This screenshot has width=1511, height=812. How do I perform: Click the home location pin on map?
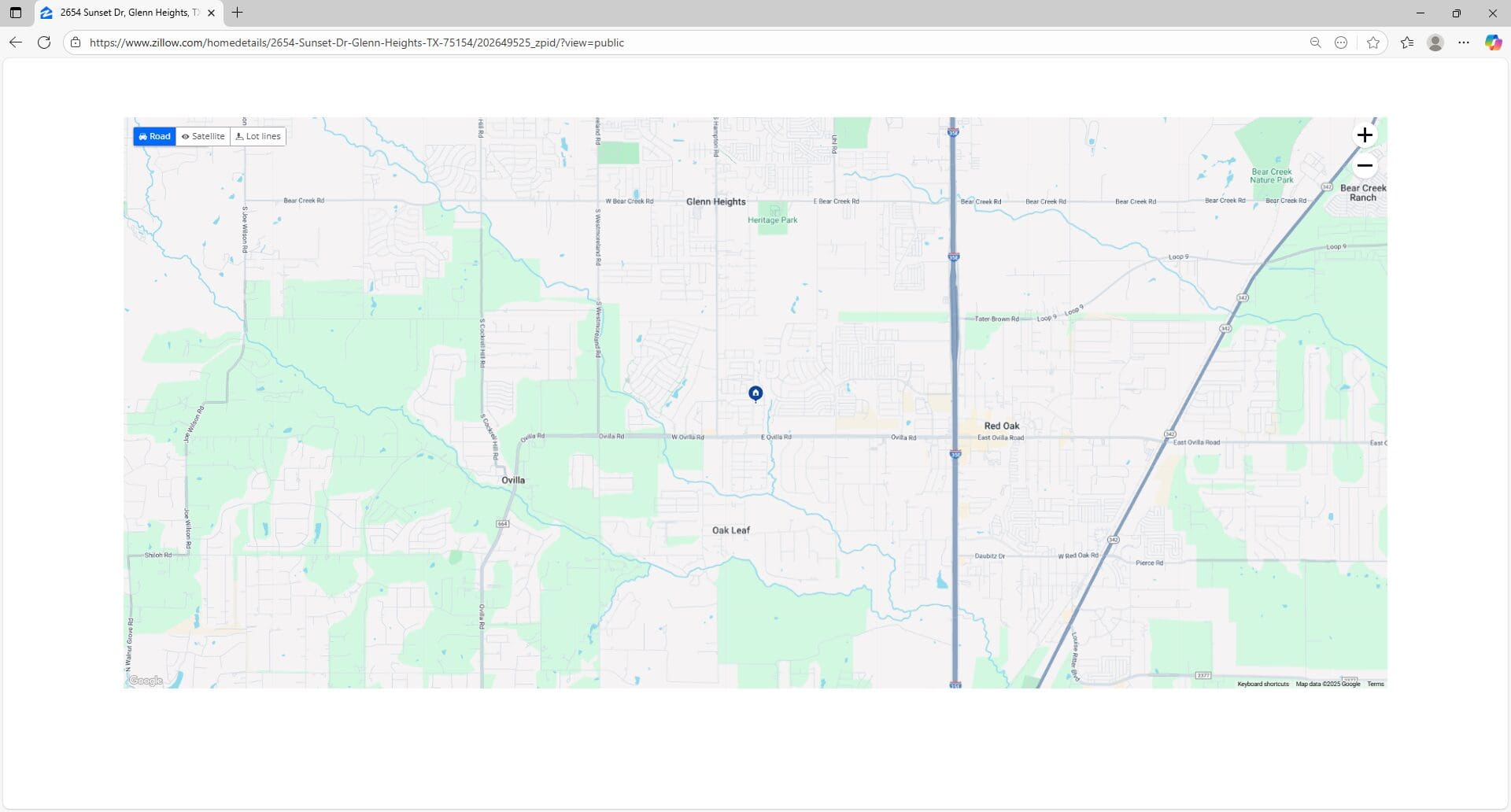(755, 393)
